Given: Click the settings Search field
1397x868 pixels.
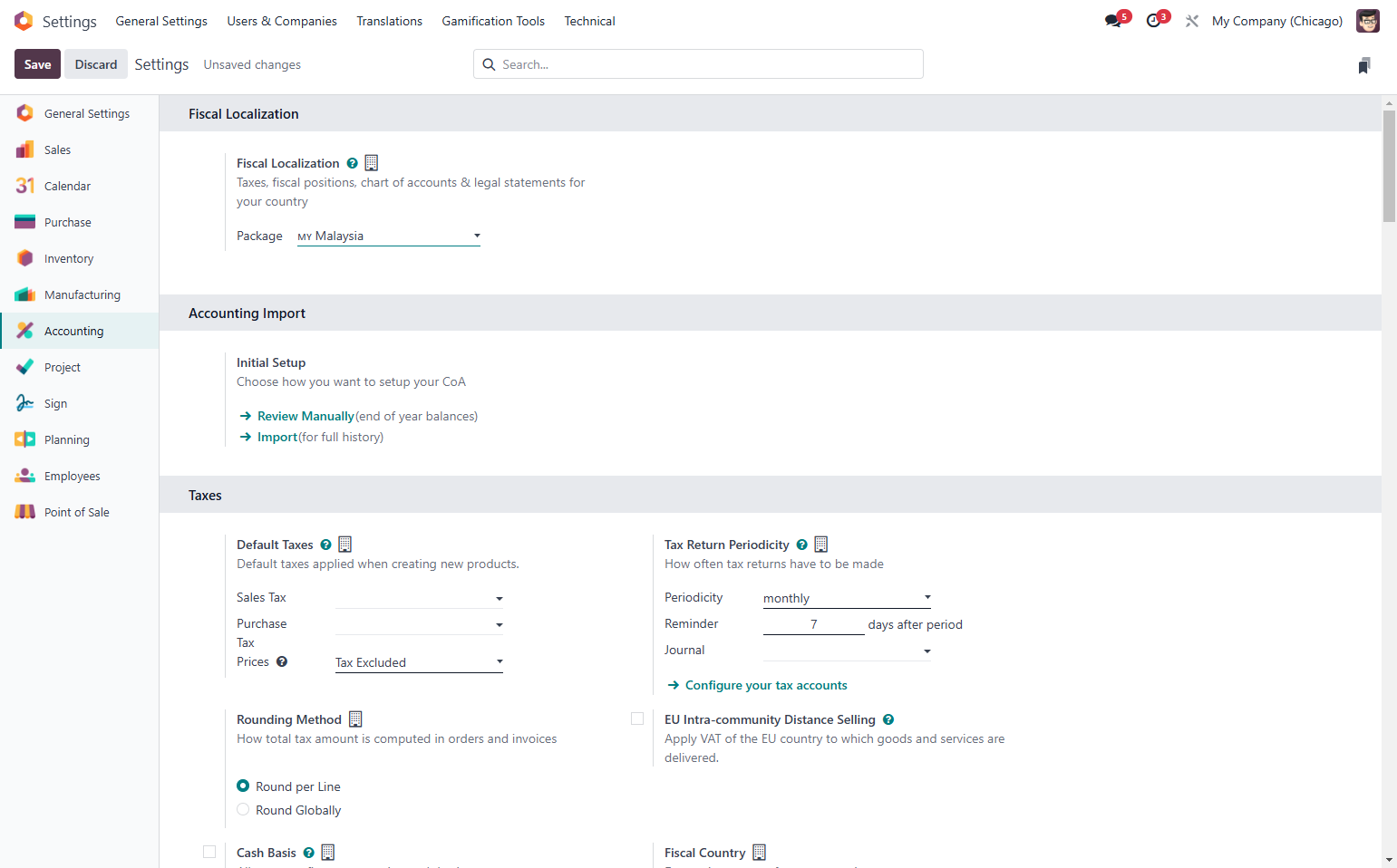Looking at the screenshot, I should point(698,64).
